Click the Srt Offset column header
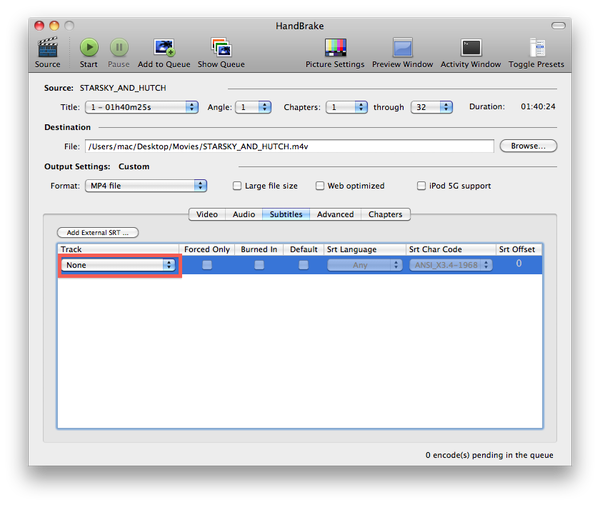600x505 pixels. click(519, 249)
